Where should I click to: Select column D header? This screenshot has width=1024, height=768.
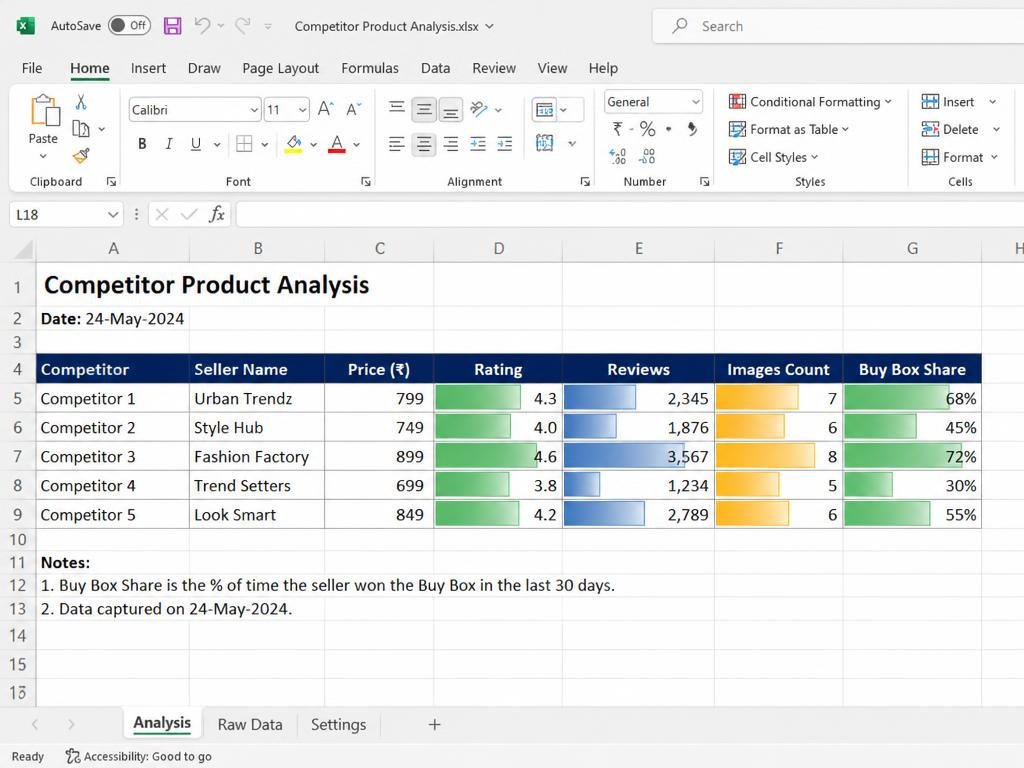498,249
